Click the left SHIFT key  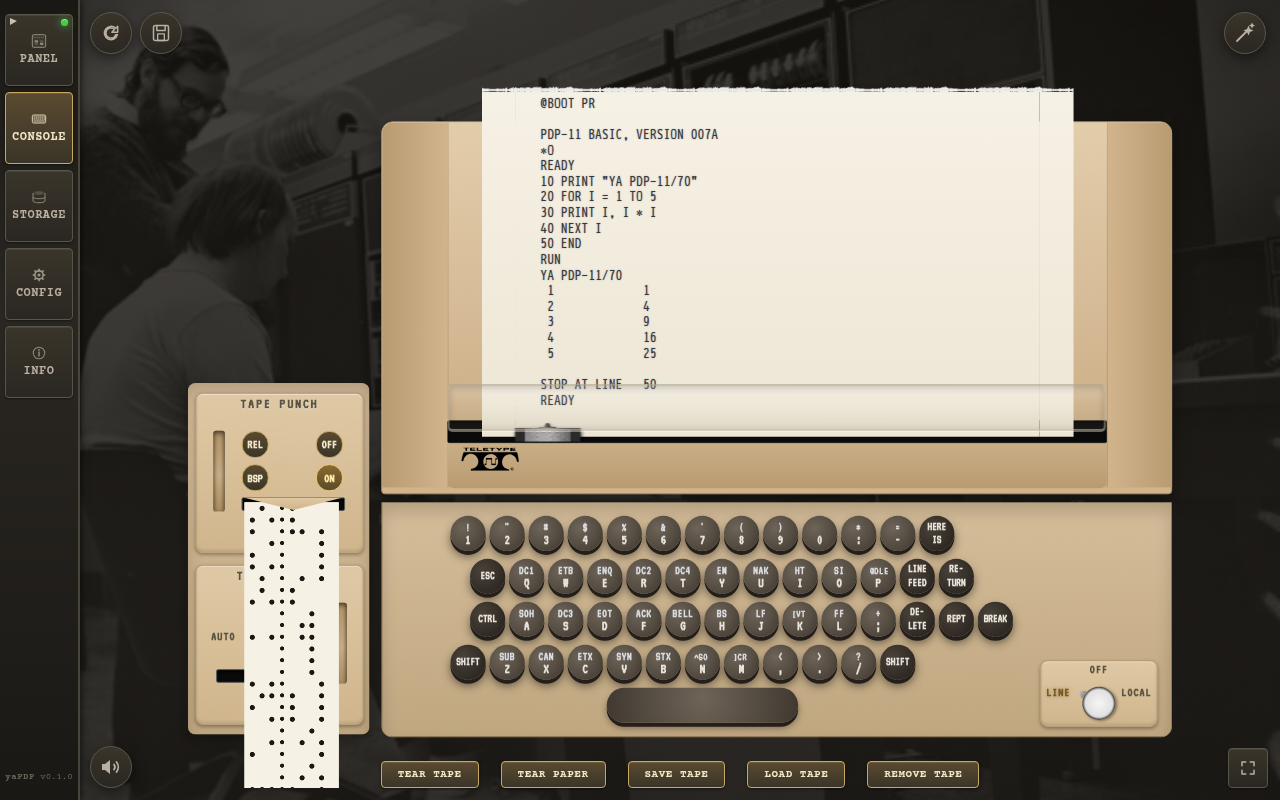pos(468,663)
